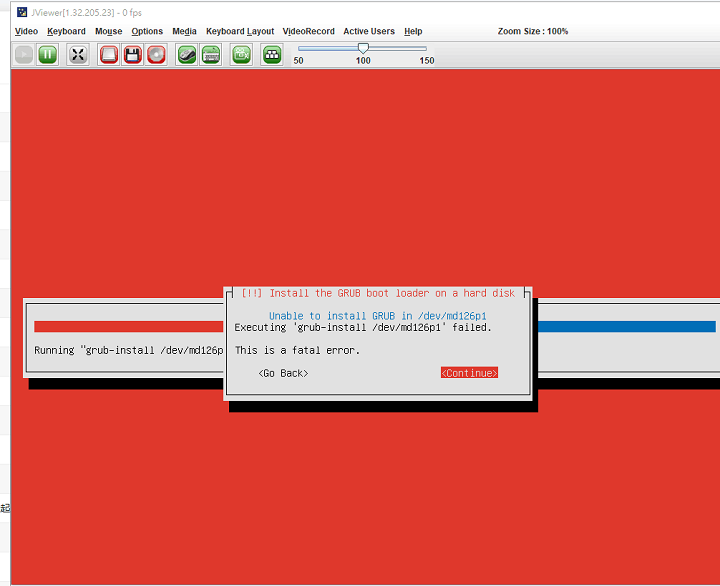Open the Keyboard menu
720x586 pixels.
66,31
